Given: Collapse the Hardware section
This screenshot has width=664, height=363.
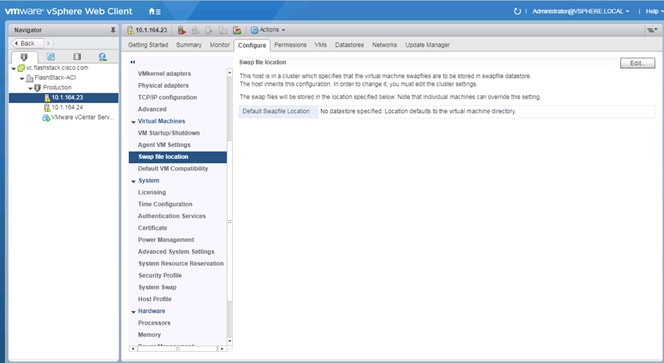Looking at the screenshot, I should click(133, 311).
